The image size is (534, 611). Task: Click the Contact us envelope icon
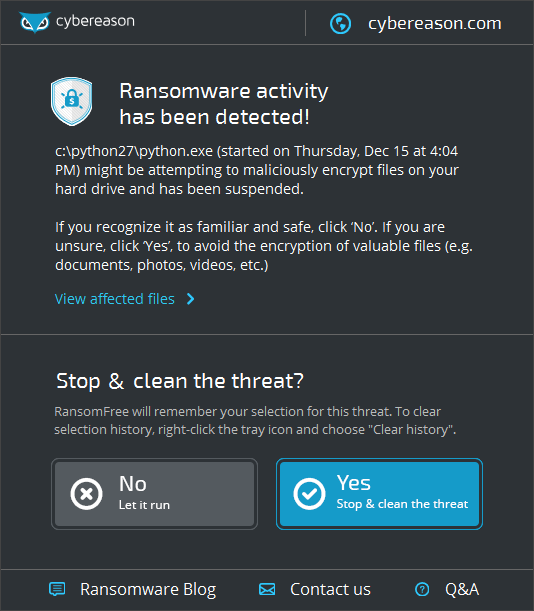point(267,589)
